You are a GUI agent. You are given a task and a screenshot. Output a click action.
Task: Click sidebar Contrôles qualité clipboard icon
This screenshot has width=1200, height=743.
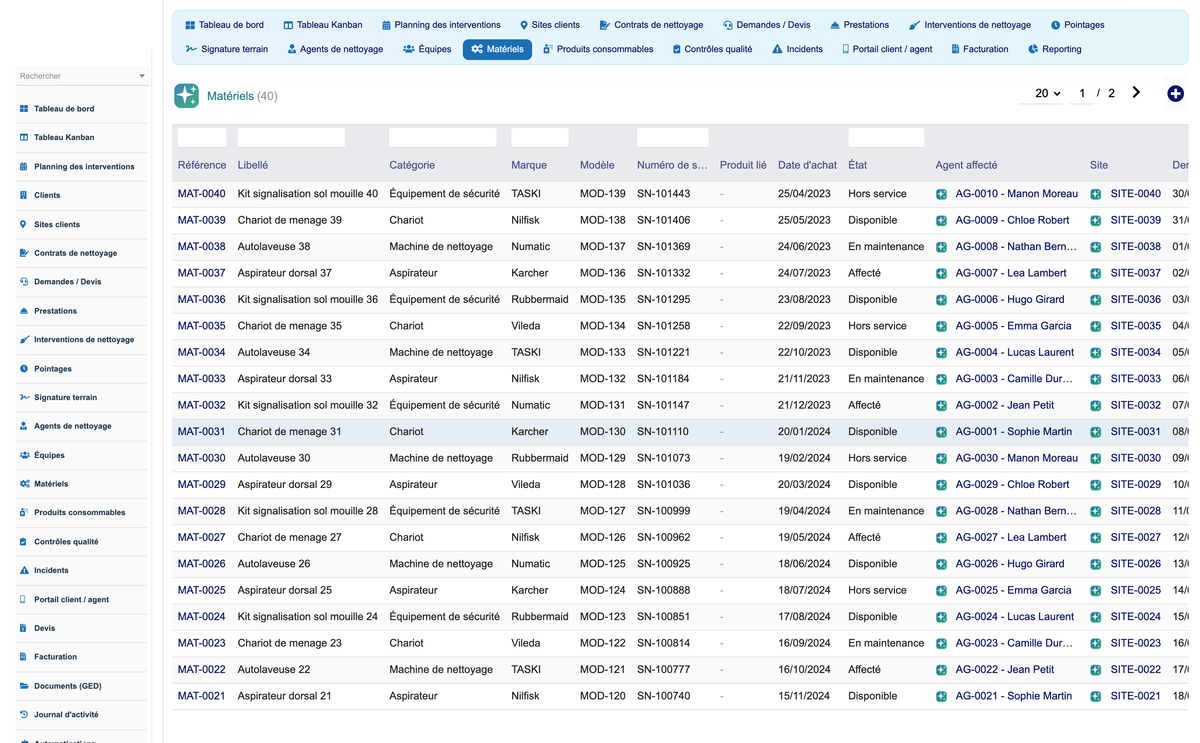click(x=24, y=542)
